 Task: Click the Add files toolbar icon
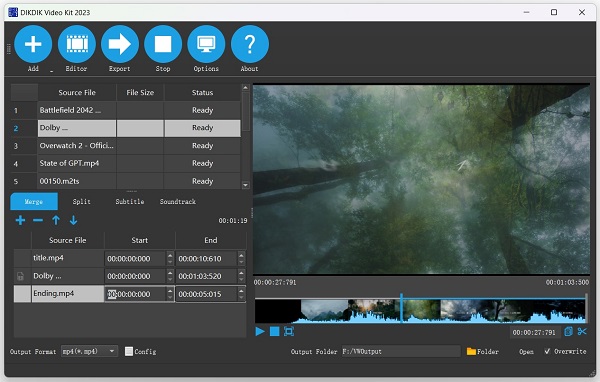33,44
